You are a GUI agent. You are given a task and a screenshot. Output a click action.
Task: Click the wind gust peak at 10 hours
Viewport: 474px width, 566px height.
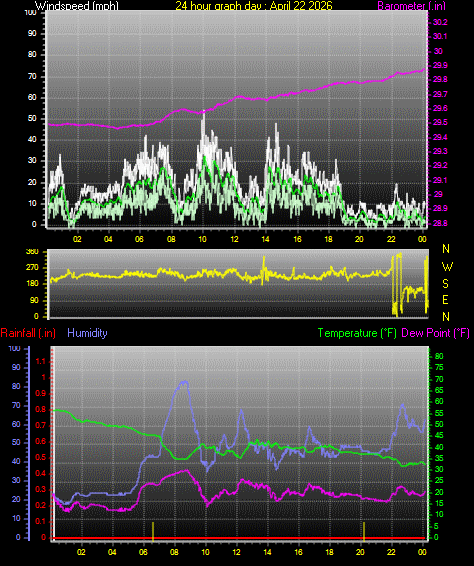click(x=204, y=116)
